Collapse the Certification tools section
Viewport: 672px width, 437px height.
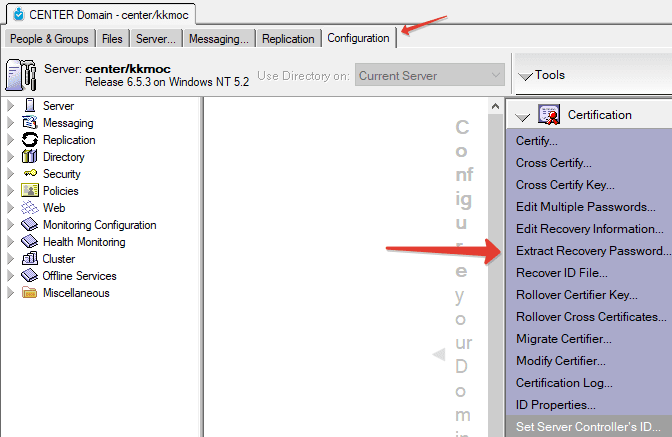pos(522,116)
